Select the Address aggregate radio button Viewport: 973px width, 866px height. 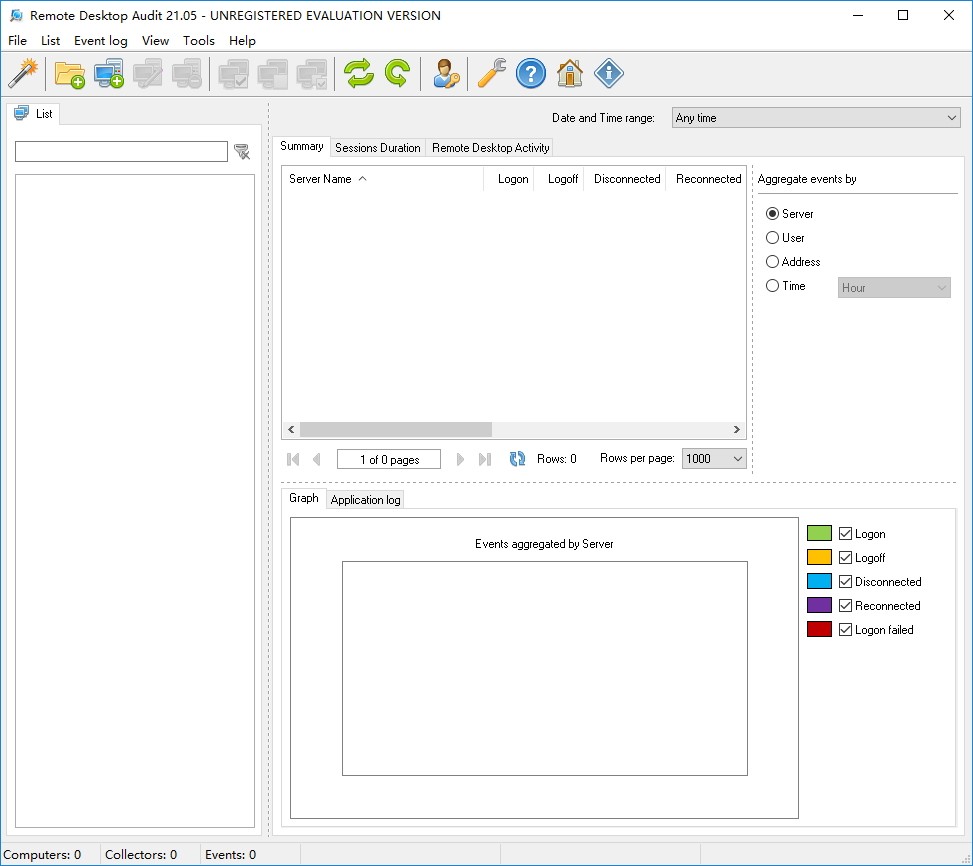772,262
